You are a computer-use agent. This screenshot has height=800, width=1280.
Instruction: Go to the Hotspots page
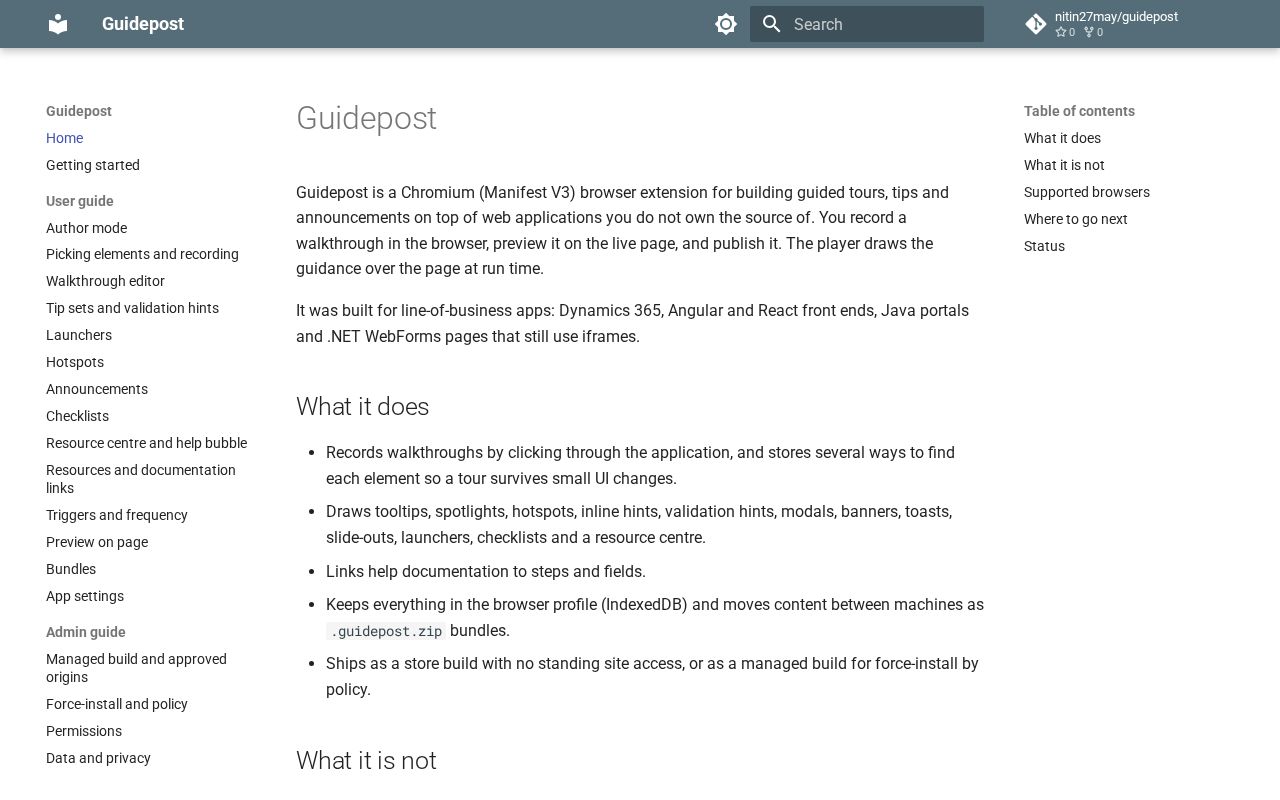tap(75, 362)
